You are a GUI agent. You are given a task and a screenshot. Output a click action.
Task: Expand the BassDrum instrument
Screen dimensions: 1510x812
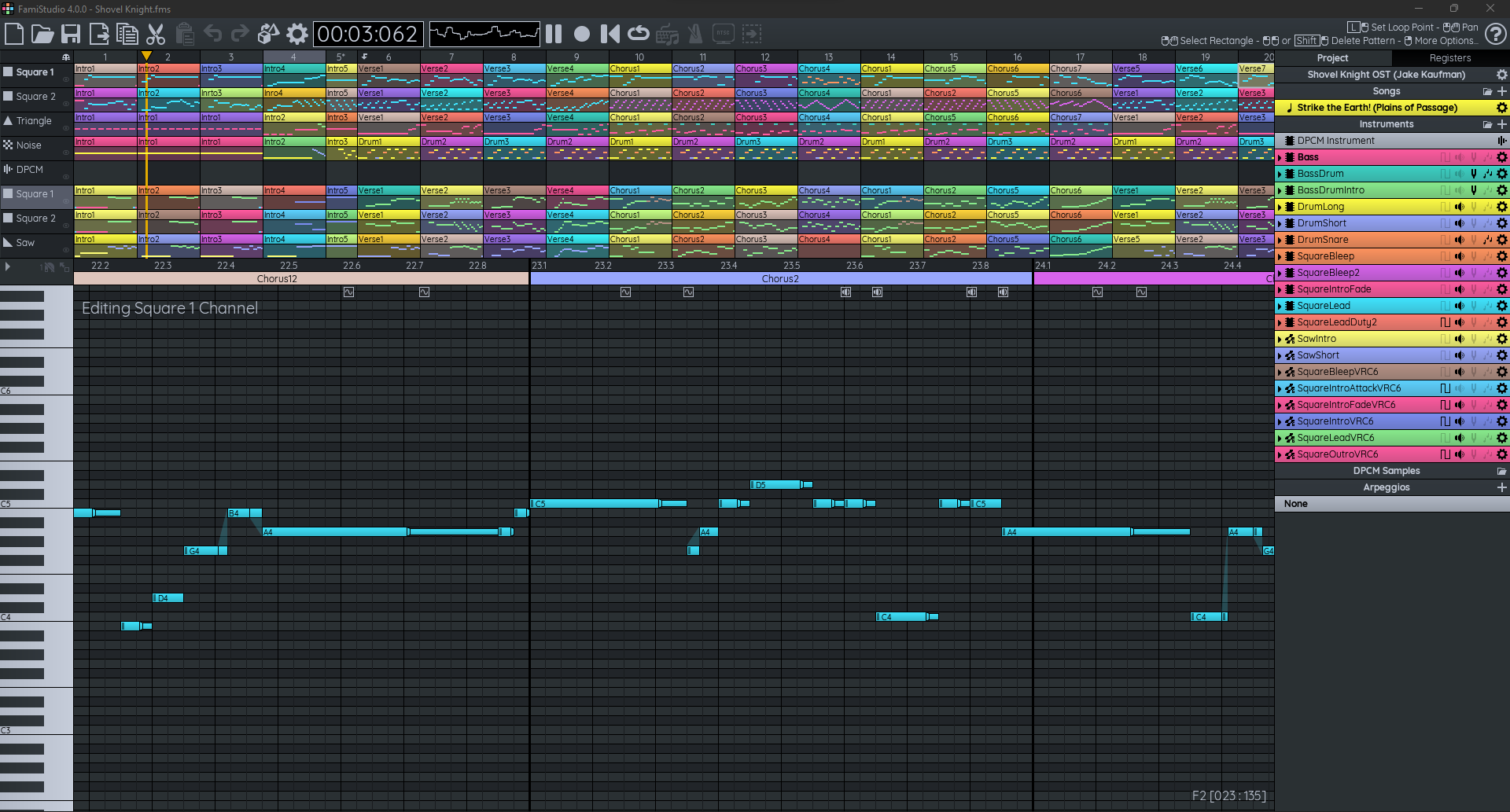[x=1280, y=174]
